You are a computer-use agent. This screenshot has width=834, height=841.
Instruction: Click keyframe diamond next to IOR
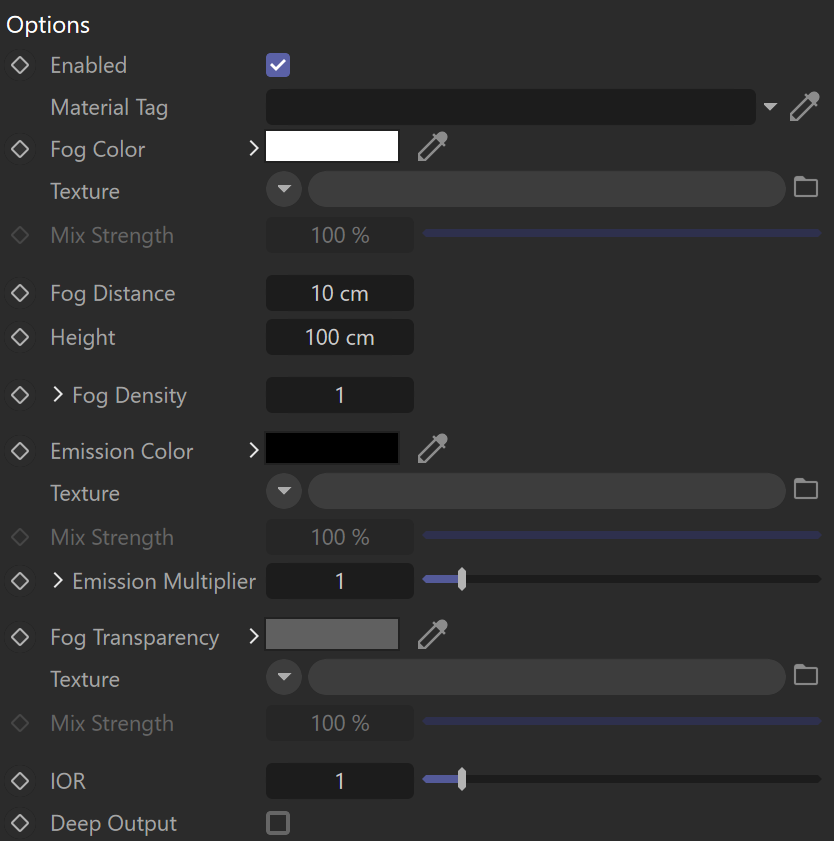pyautogui.click(x=20, y=781)
